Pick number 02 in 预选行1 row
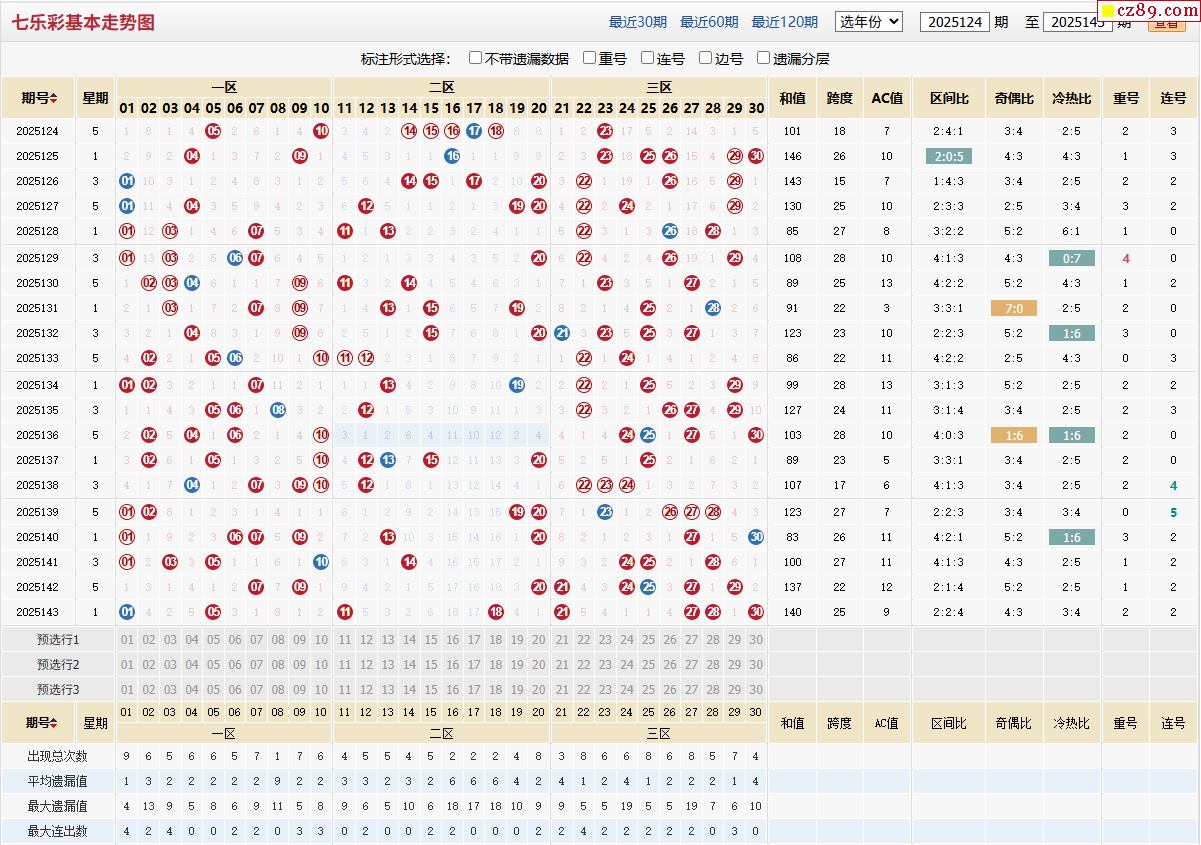 click(x=148, y=640)
